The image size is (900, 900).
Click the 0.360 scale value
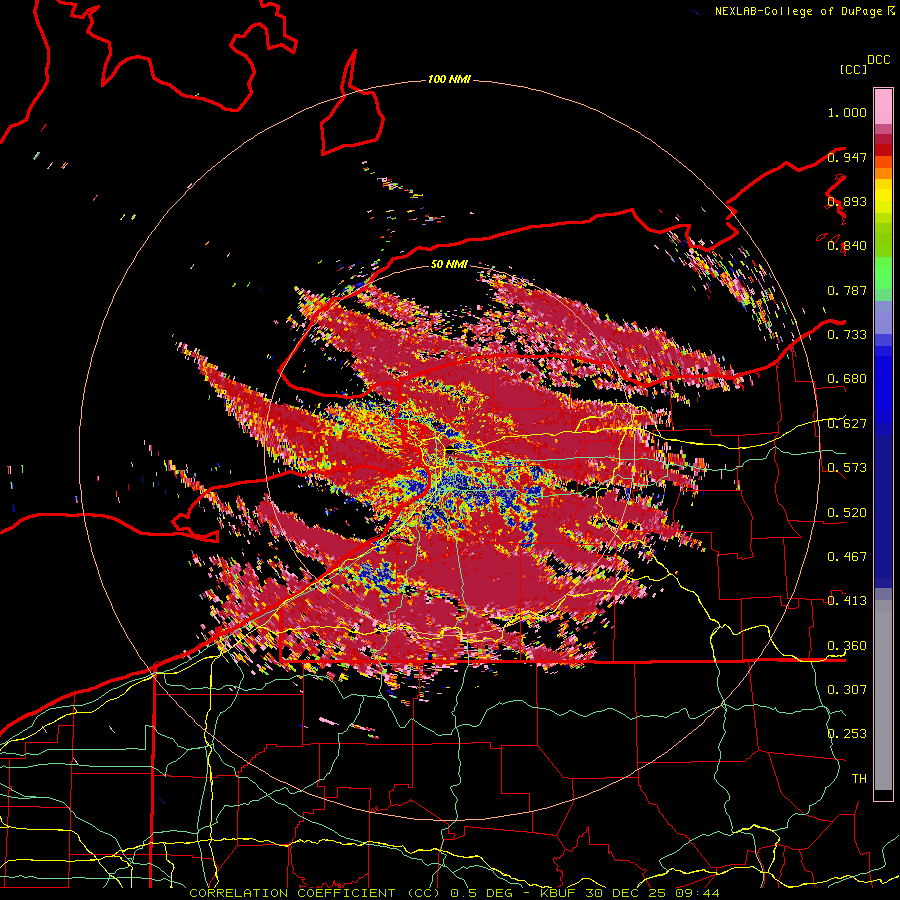coord(847,645)
